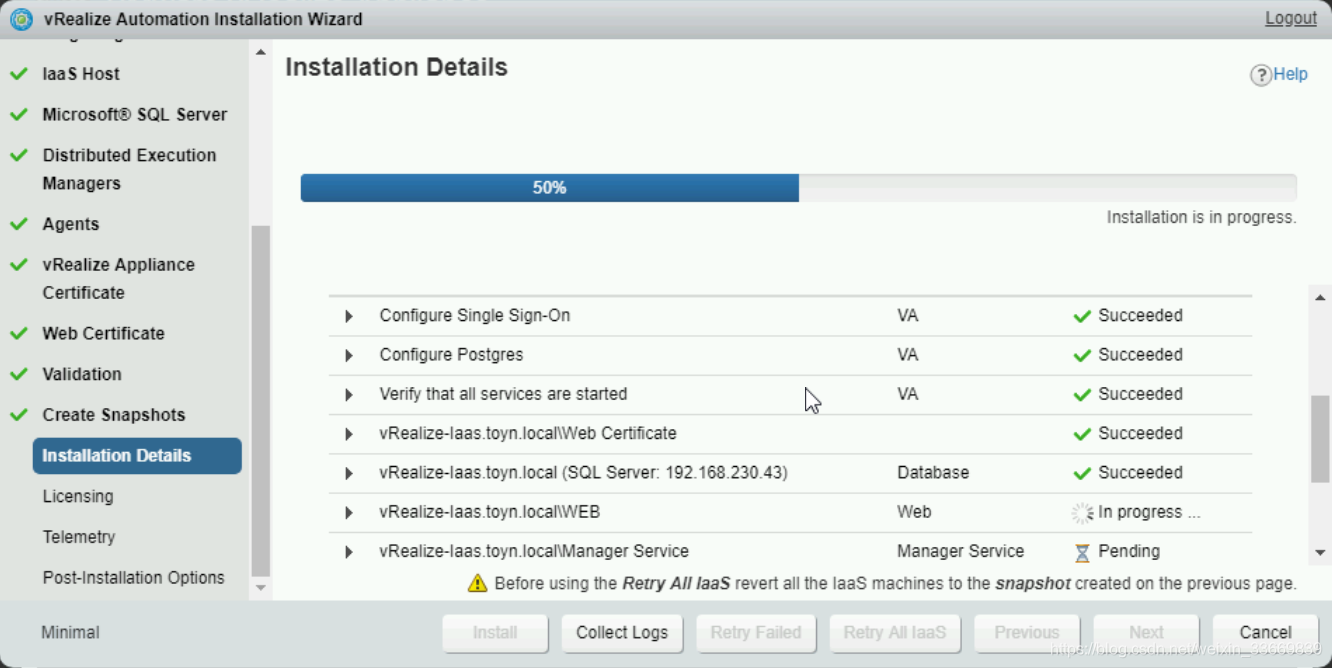The image size is (1332, 668).
Task: Click the Collect Logs button
Action: [622, 633]
